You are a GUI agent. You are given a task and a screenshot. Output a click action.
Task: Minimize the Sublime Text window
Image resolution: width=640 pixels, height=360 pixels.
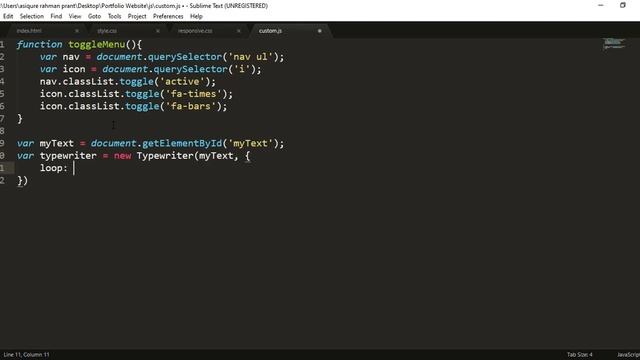pos(601,5)
